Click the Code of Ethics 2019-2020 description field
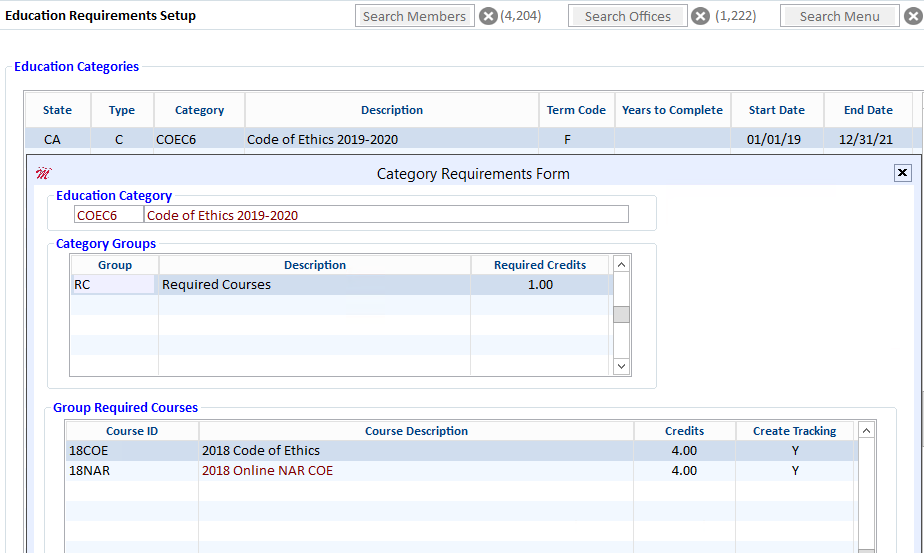Image resolution: width=924 pixels, height=553 pixels. click(386, 215)
